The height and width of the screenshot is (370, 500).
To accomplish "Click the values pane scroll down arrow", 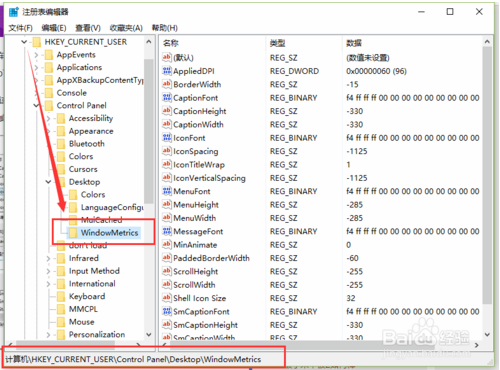I will tap(487, 334).
